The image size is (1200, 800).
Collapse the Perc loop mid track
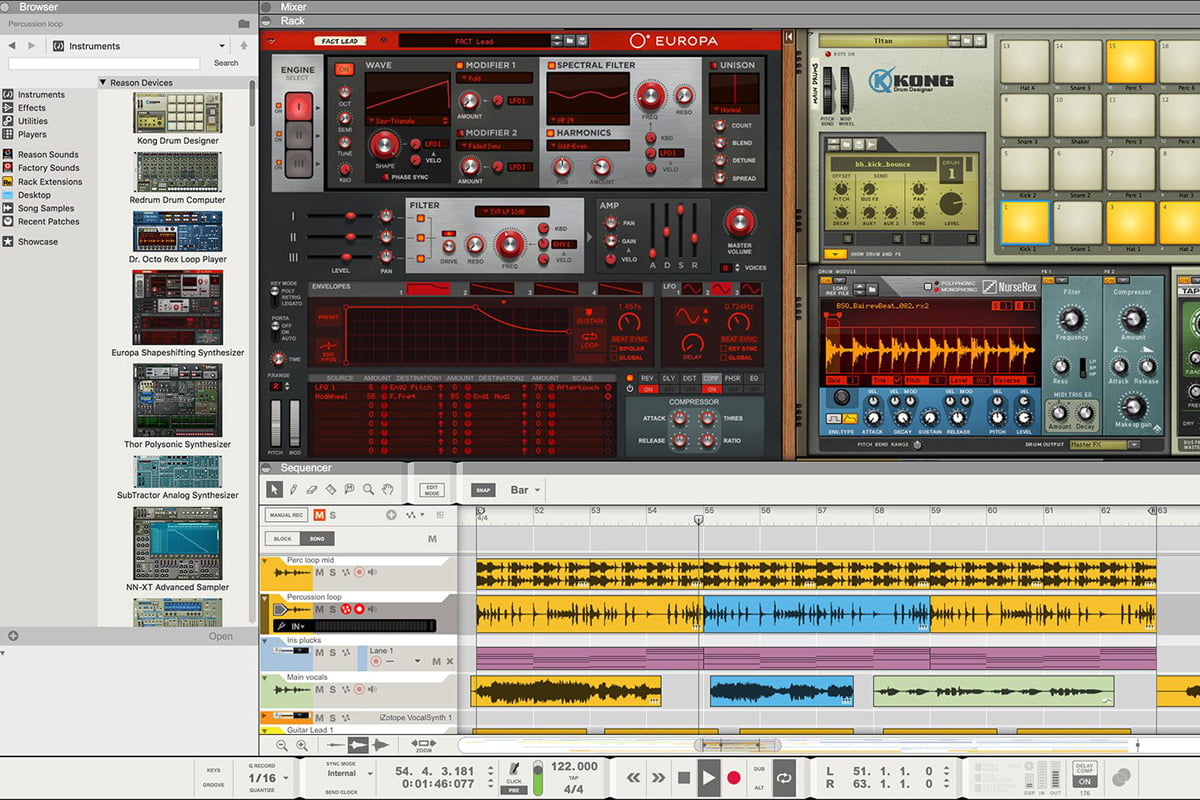tap(266, 562)
